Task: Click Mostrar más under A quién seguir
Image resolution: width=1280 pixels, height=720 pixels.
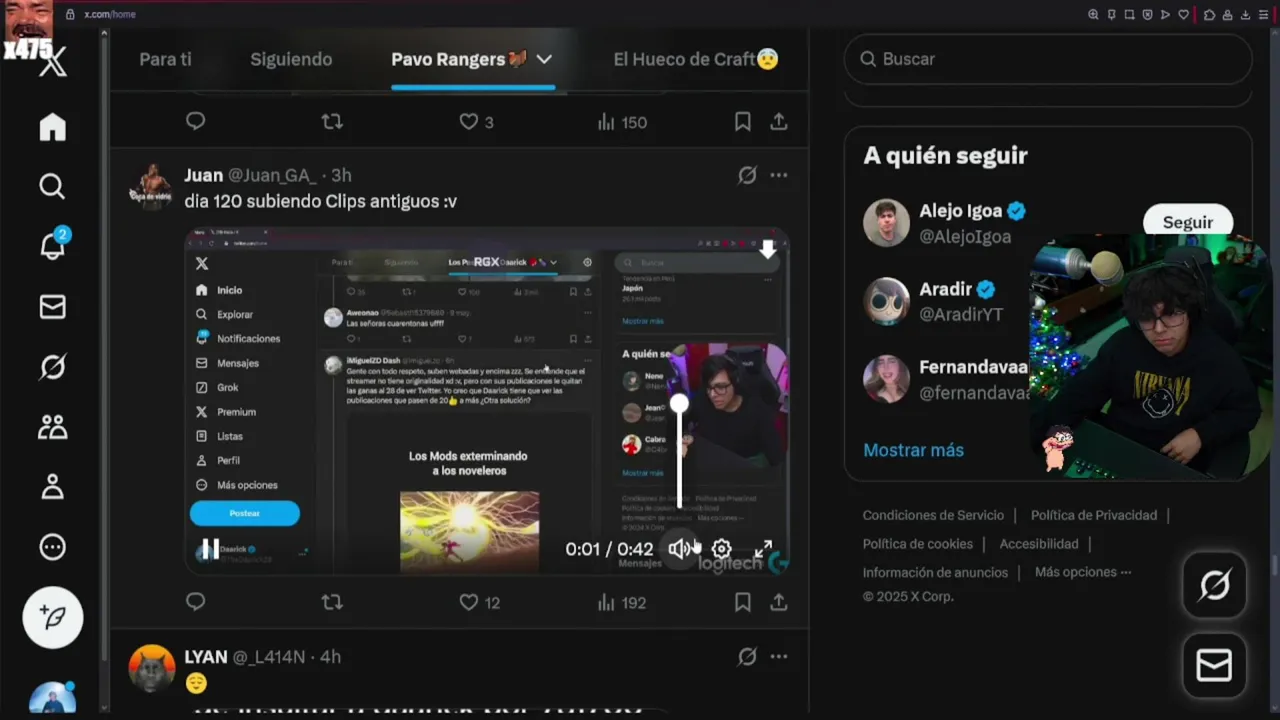Action: (x=913, y=450)
